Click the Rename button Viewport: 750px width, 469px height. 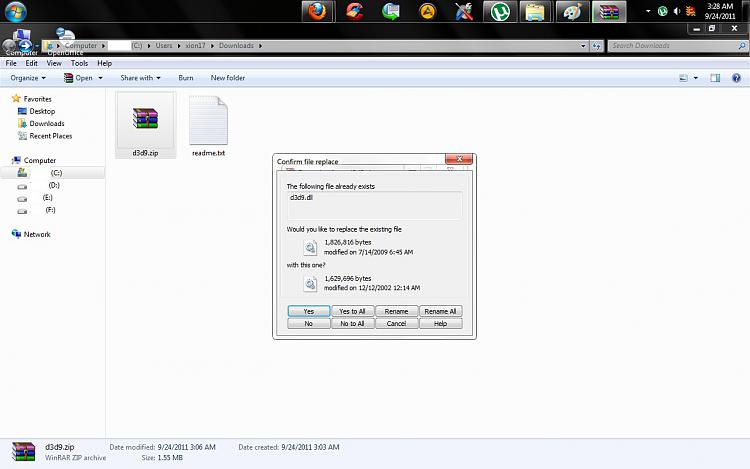[x=396, y=311]
